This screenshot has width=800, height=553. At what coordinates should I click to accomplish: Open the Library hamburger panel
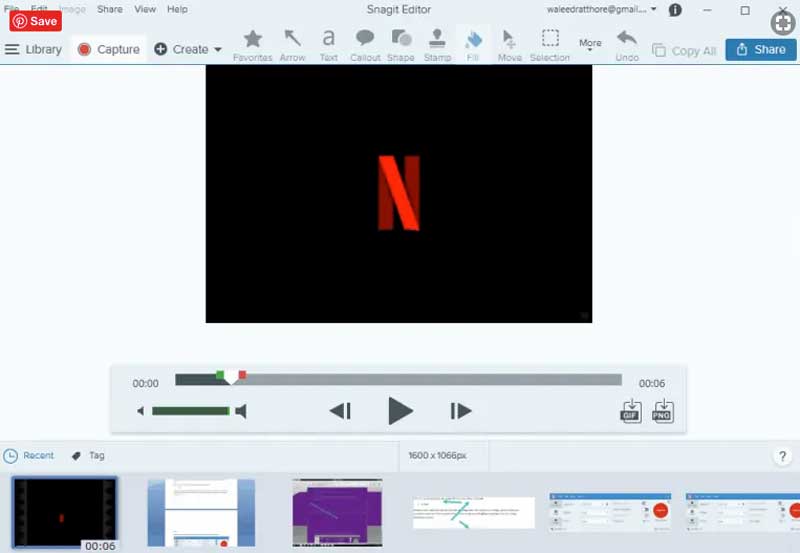33,49
